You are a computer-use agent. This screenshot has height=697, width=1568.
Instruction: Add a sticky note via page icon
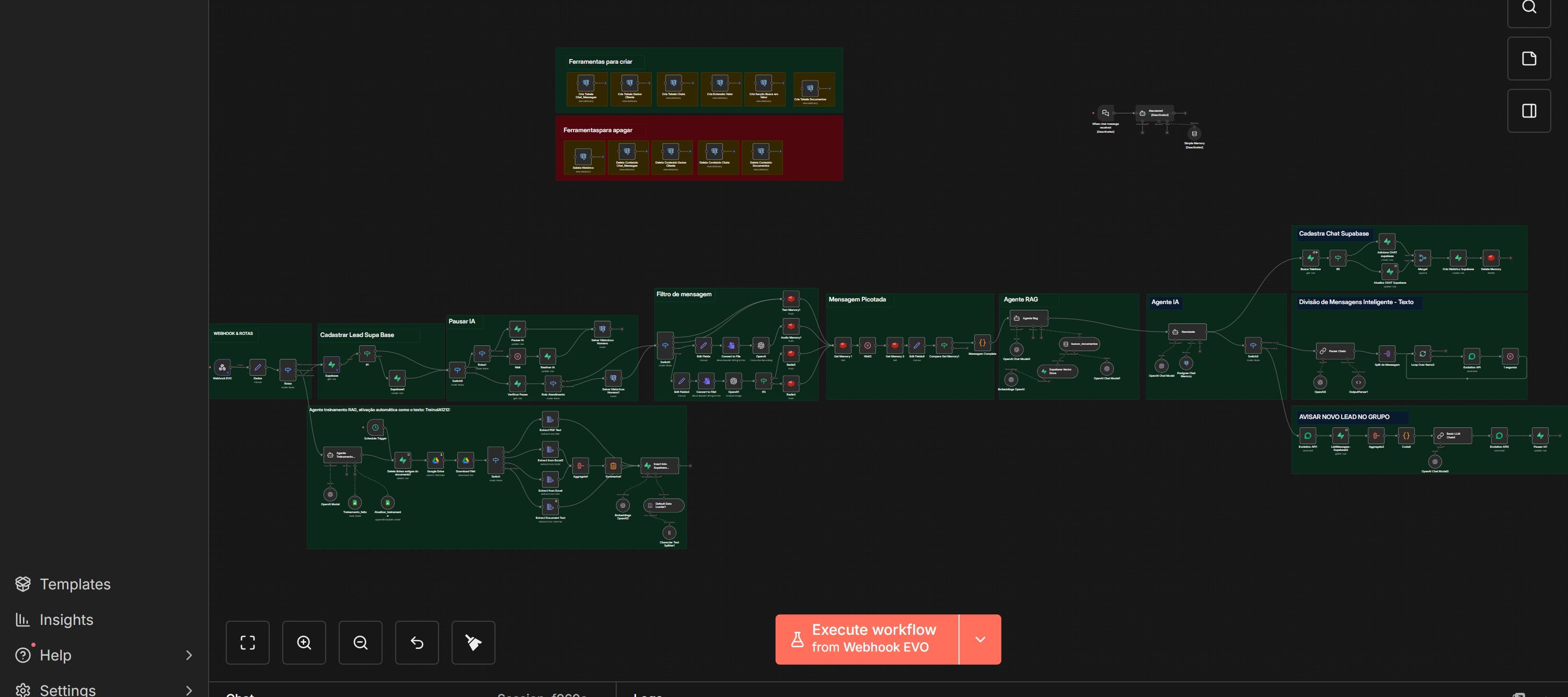[1528, 59]
